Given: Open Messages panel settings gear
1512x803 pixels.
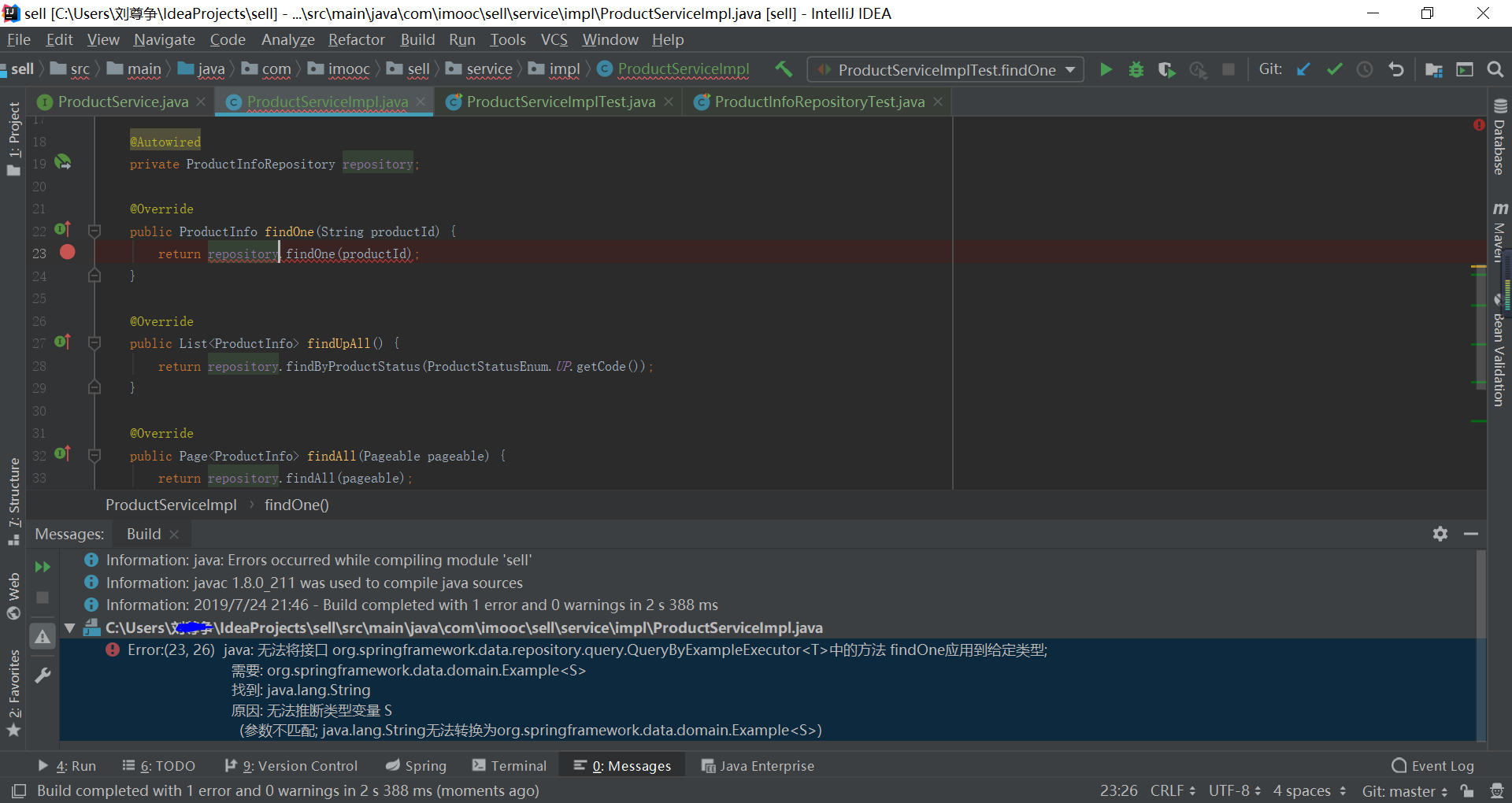Looking at the screenshot, I should (x=1440, y=534).
